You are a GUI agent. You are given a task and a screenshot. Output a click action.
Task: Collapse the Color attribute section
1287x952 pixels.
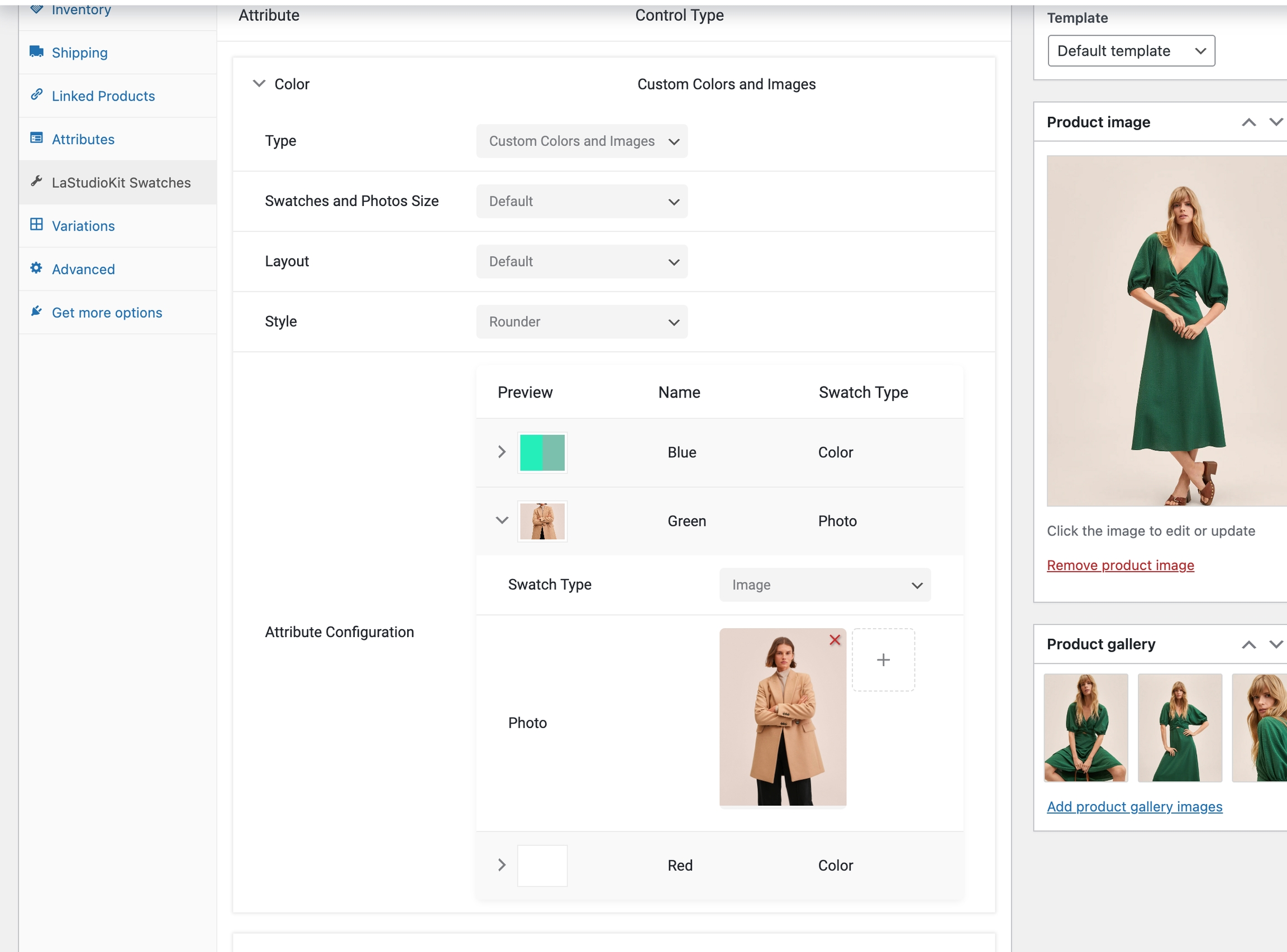pos(259,84)
